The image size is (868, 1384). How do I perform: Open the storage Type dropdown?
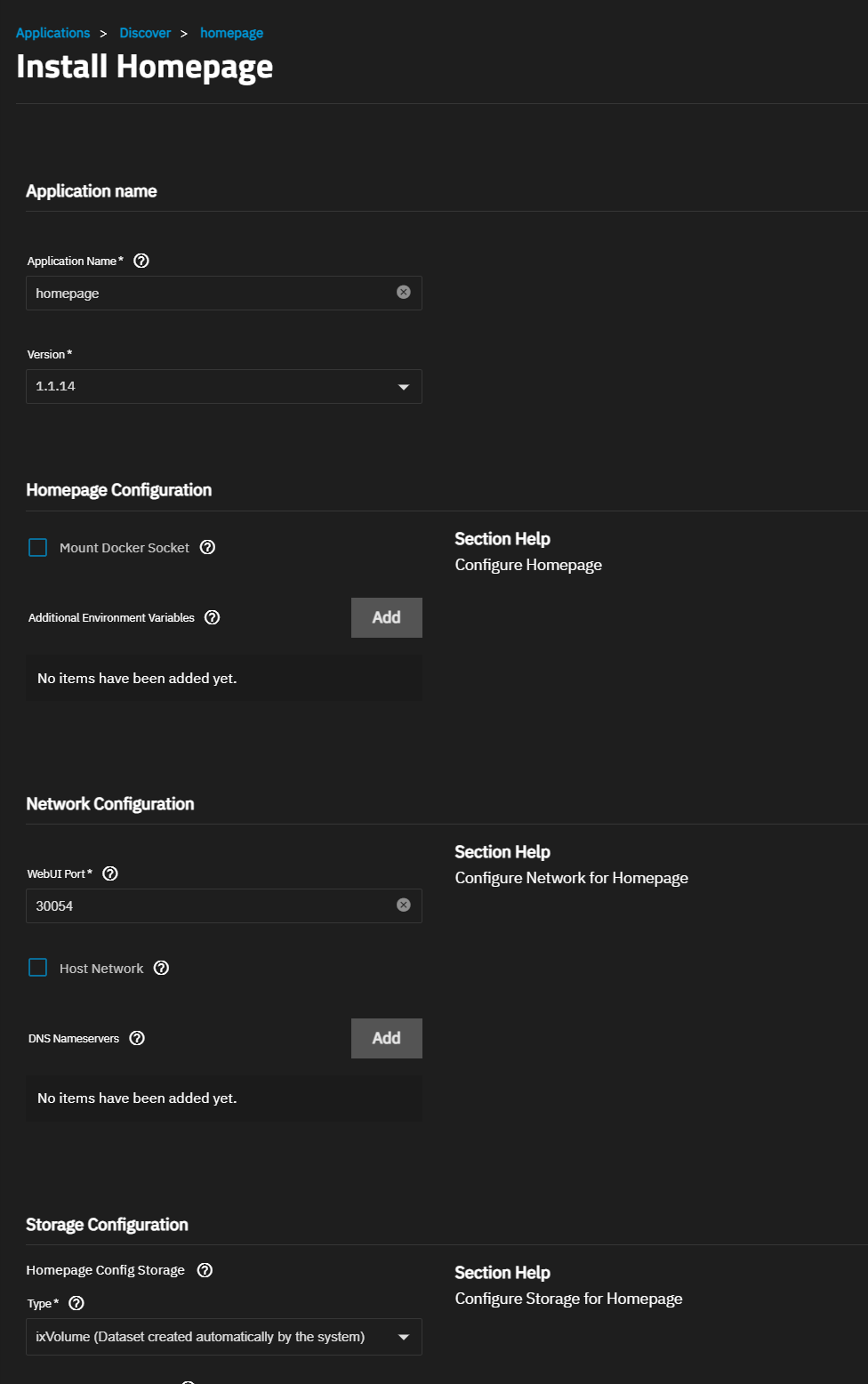(x=224, y=1337)
